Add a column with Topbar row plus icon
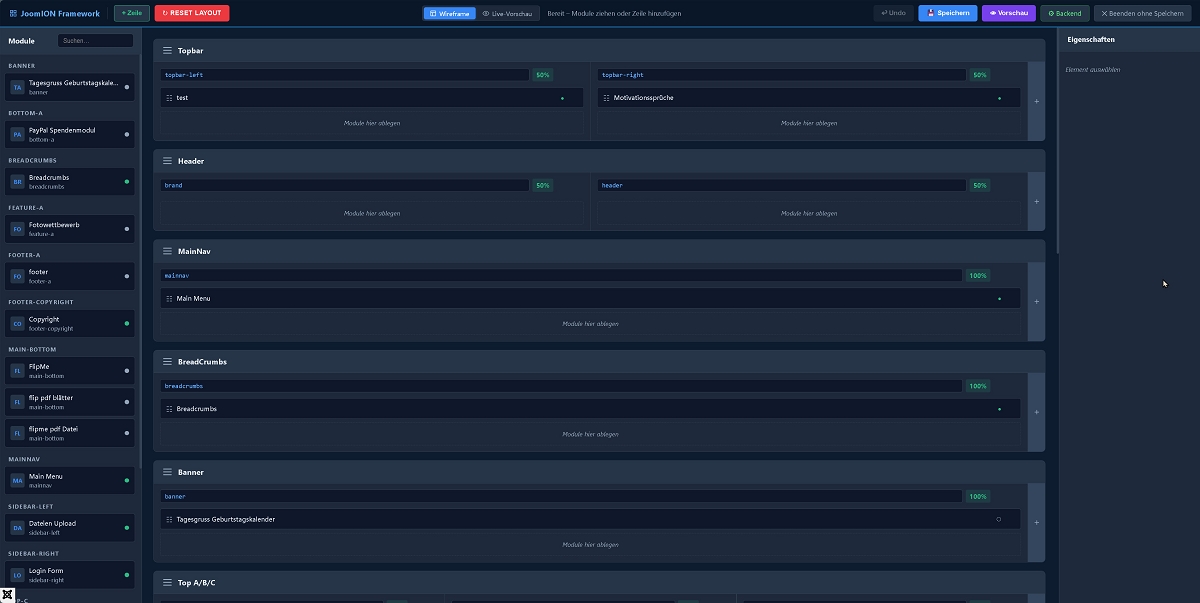Viewport: 1200px width, 603px height. [x=1036, y=101]
